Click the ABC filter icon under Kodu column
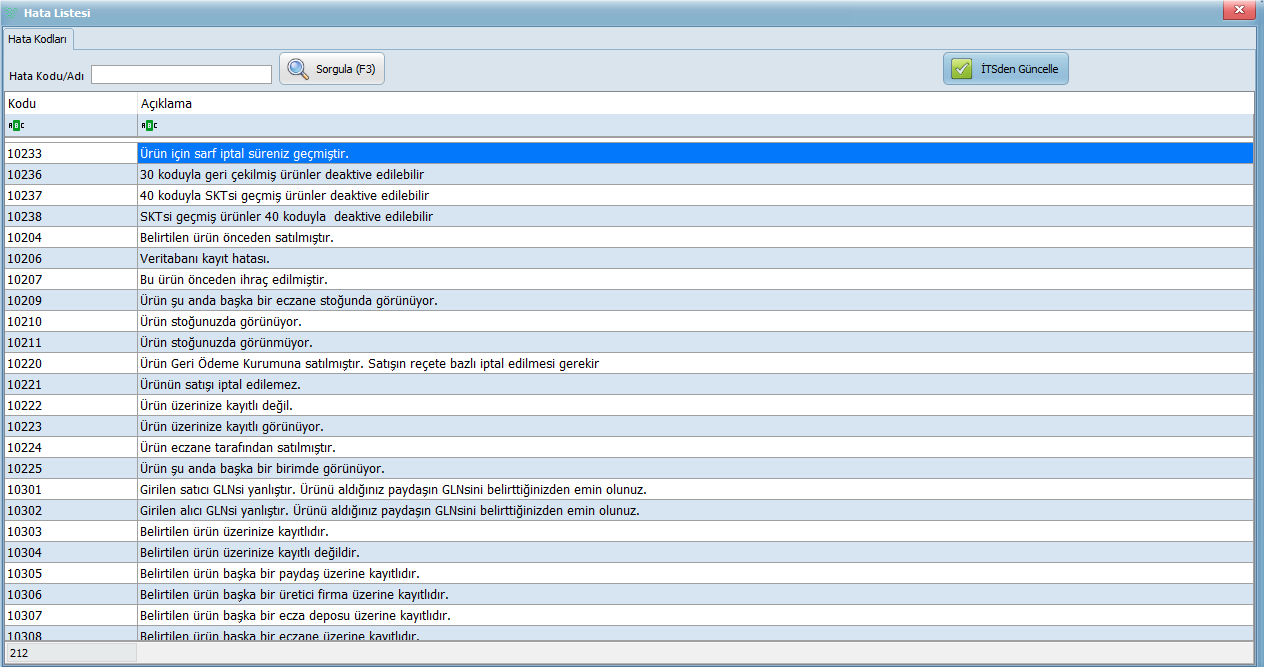Viewport: 1264px width, 667px height. coord(16,125)
